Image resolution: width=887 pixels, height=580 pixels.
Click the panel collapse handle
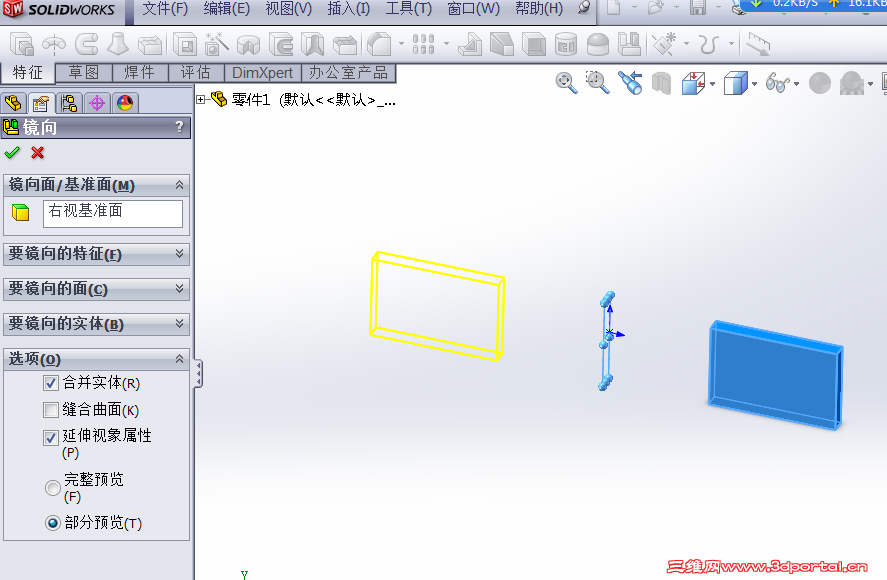coord(199,373)
